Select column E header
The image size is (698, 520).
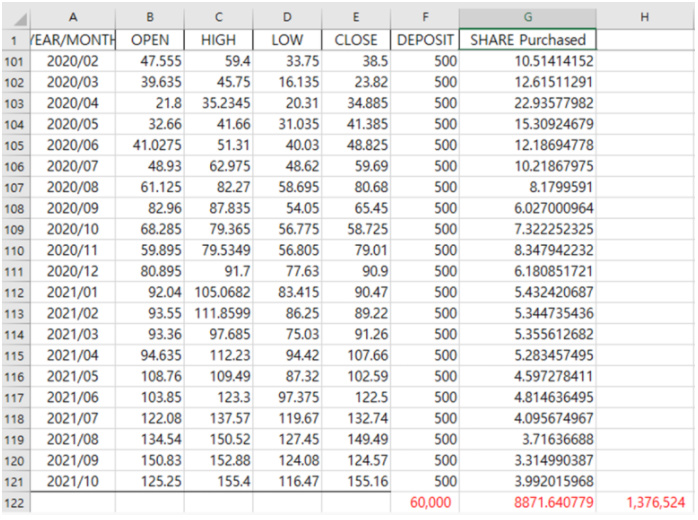tap(356, 18)
